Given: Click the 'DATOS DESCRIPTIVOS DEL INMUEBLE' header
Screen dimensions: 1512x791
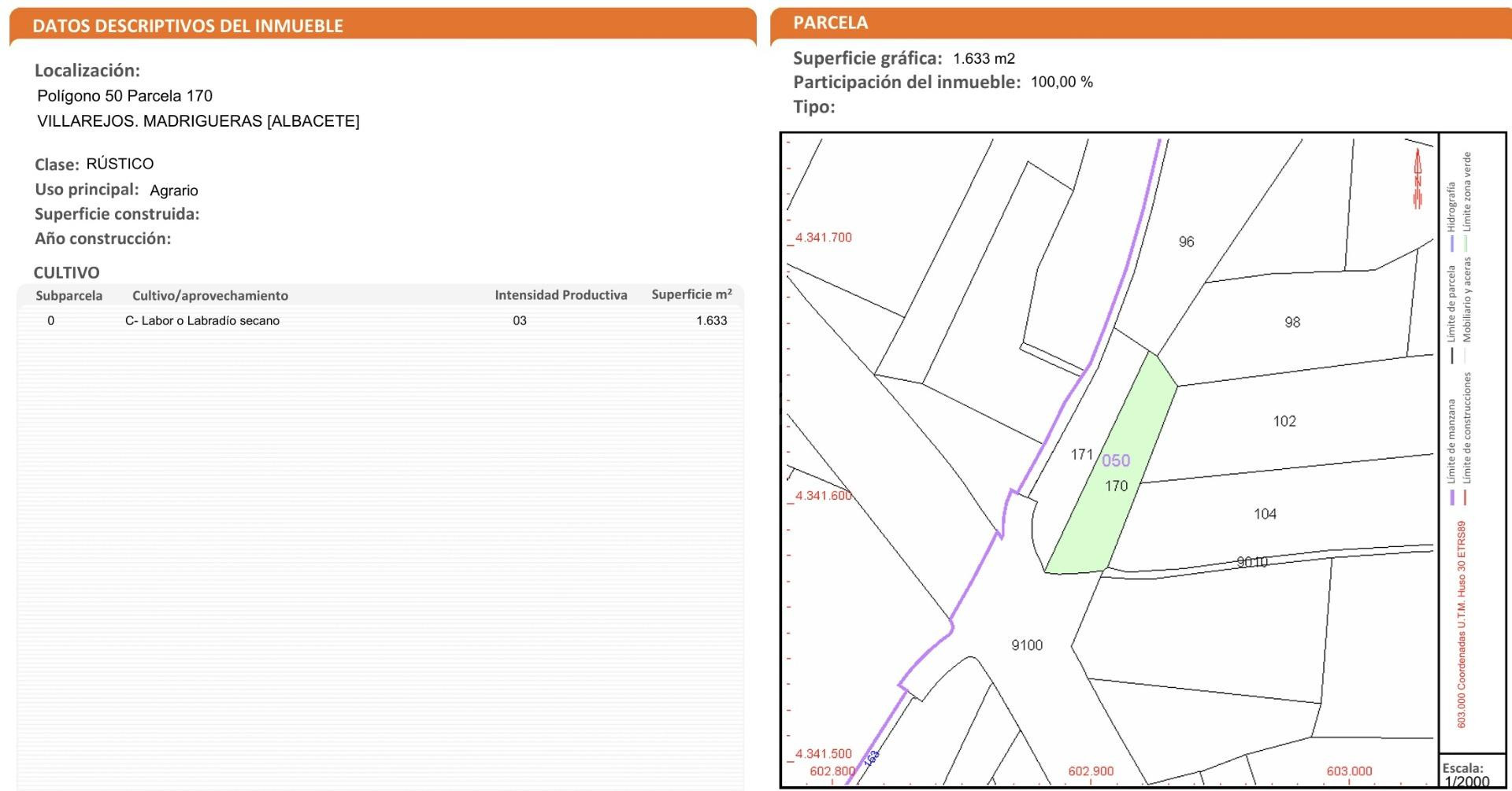Looking at the screenshot, I should tap(187, 26).
